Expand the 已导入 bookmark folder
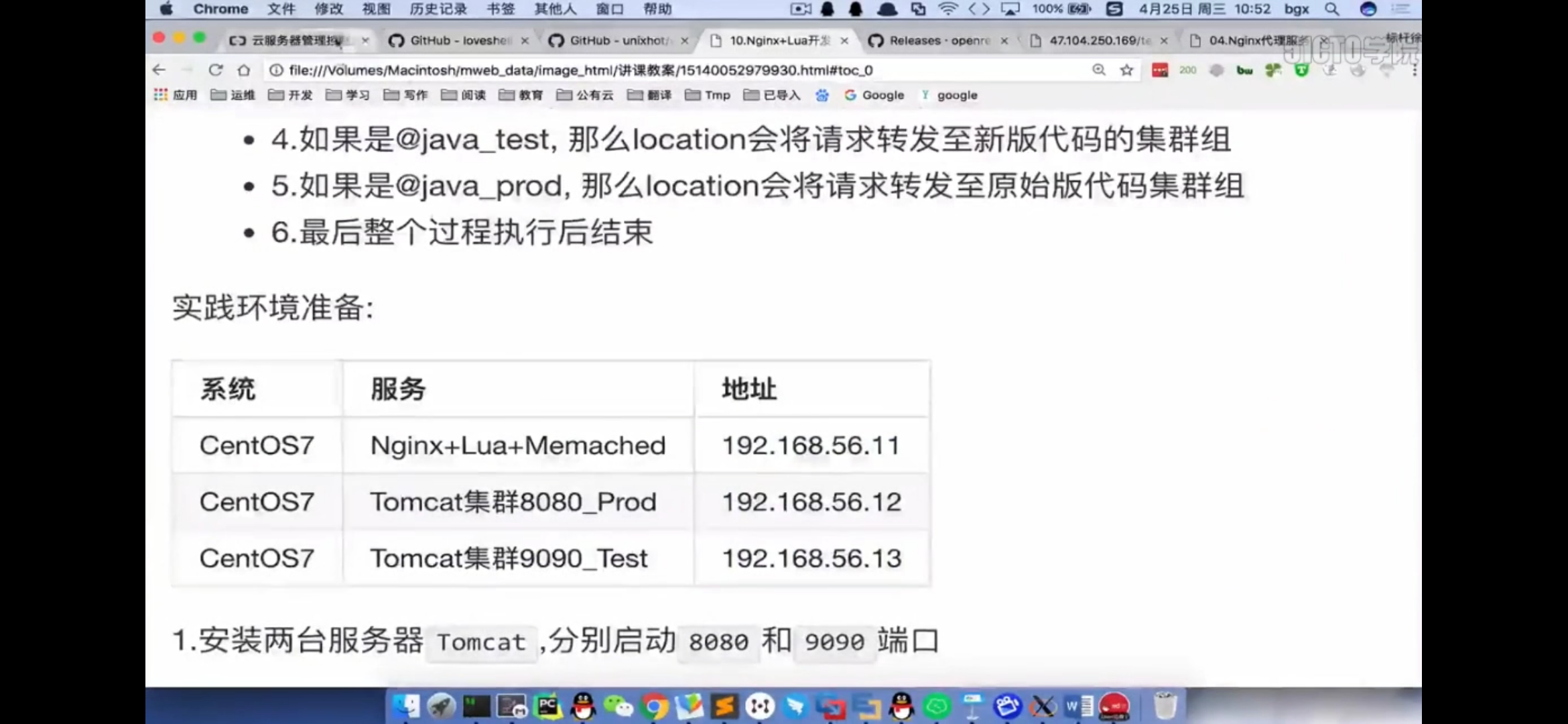The height and width of the screenshot is (724, 1568). click(x=772, y=95)
